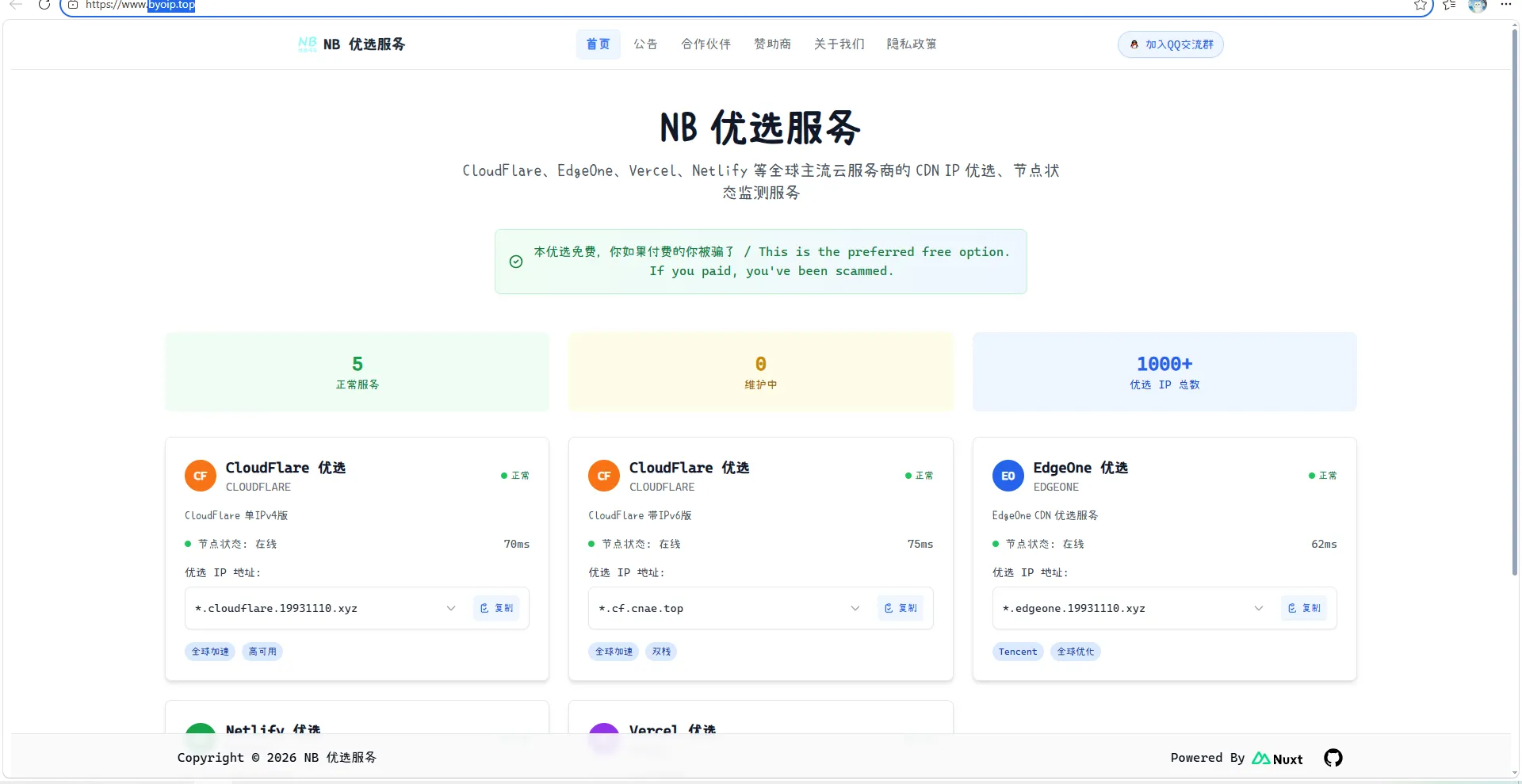
Task: Click the 双栈 tag
Action: [x=661, y=652]
